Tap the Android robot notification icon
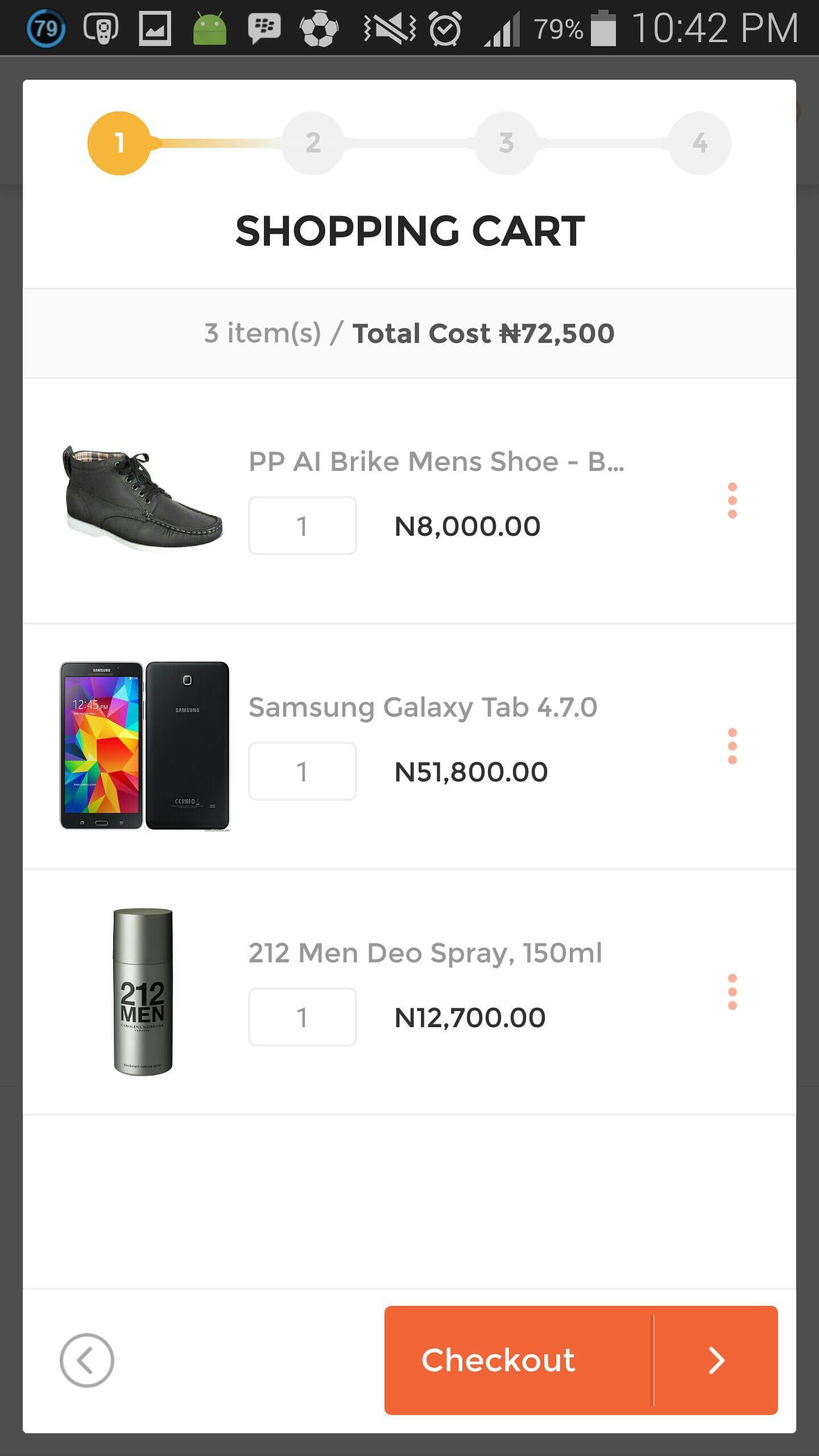The height and width of the screenshot is (1456, 819). tap(209, 28)
